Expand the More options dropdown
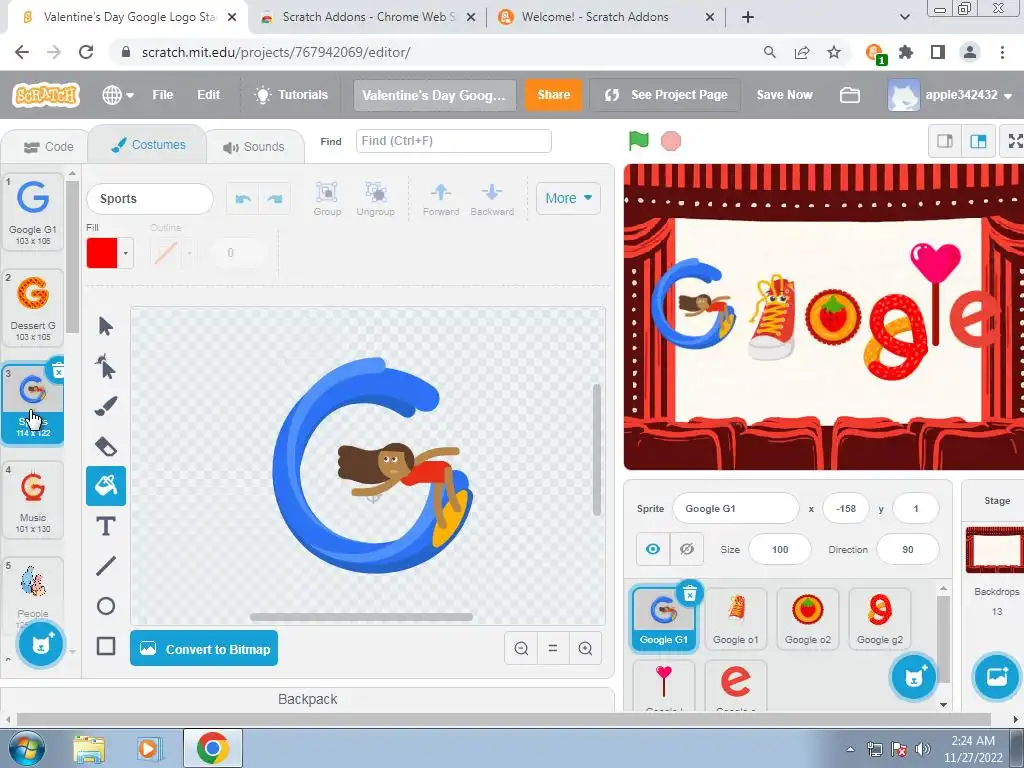1024x768 pixels. click(x=568, y=198)
